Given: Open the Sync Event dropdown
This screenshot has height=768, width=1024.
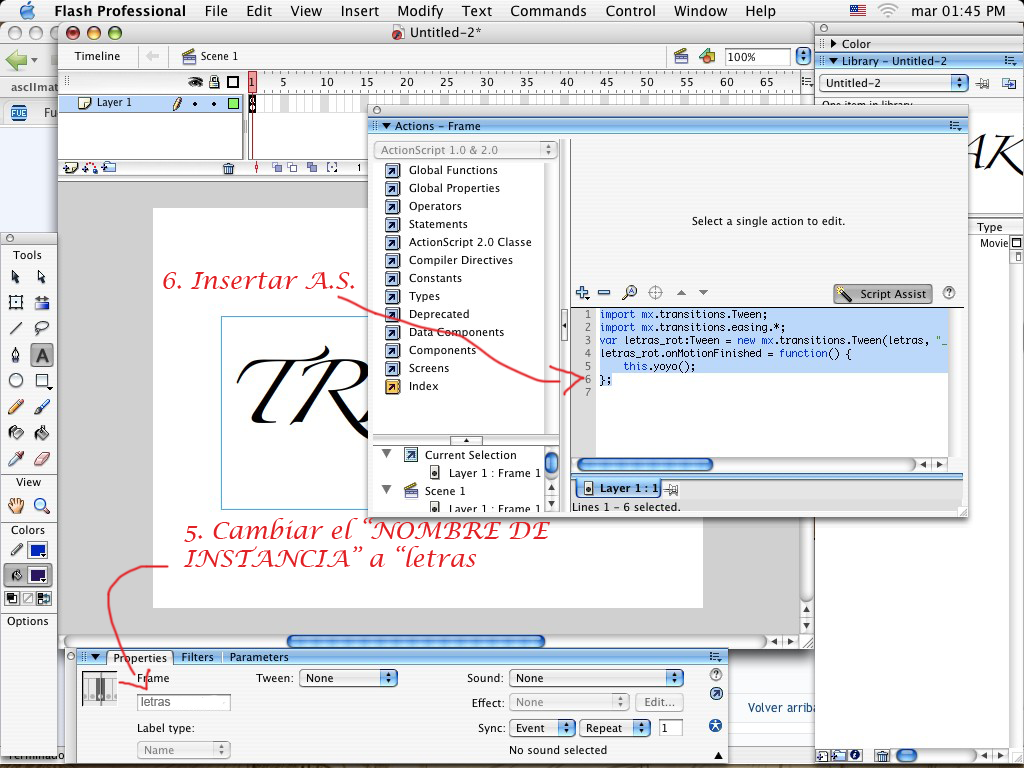Looking at the screenshot, I should [x=542, y=728].
